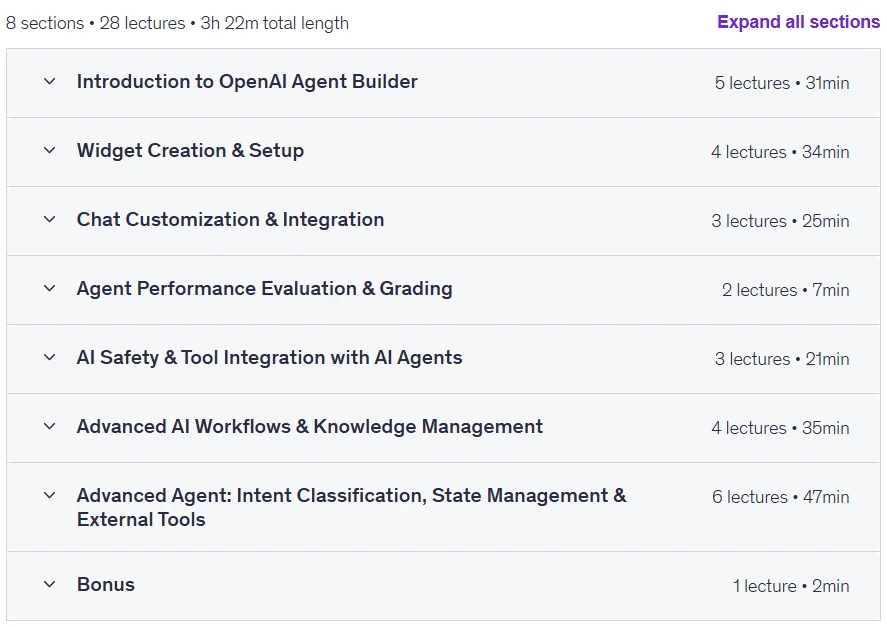Open Advanced Agent Intent Classification section title
This screenshot has width=887, height=627.
[351, 507]
